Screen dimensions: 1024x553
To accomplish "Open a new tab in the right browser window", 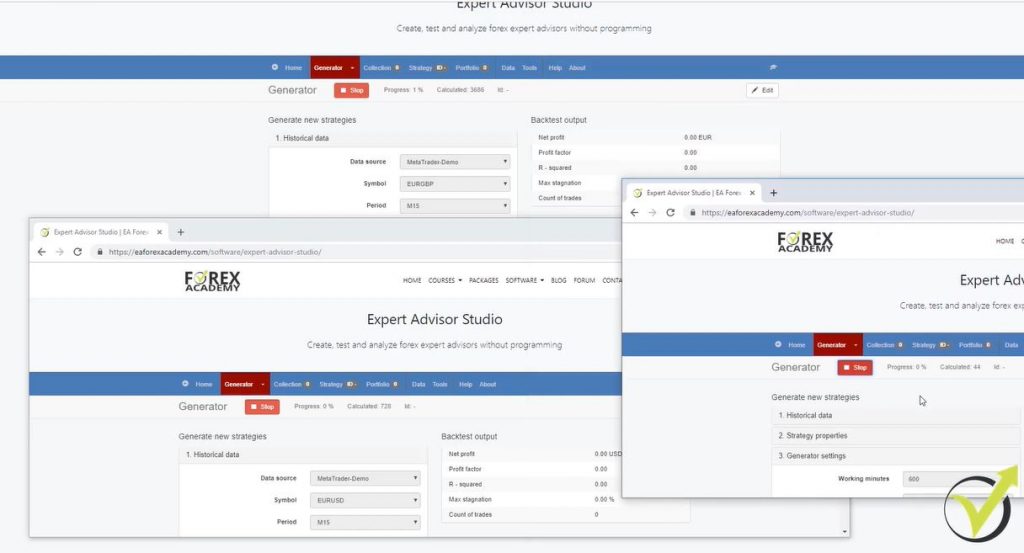I will [774, 193].
